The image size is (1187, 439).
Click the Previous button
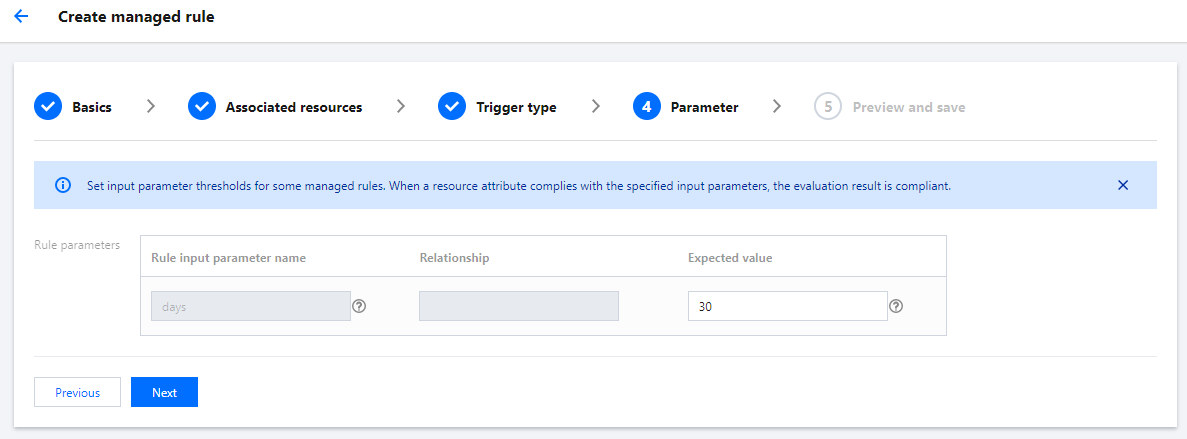click(x=77, y=392)
